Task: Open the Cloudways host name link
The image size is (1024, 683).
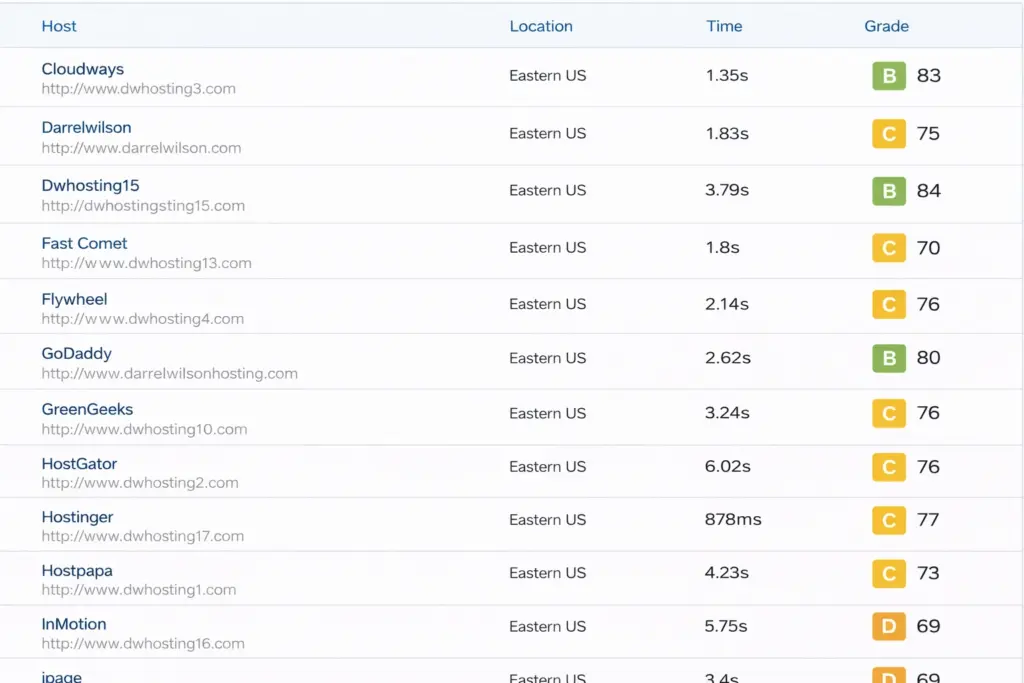Action: click(83, 69)
